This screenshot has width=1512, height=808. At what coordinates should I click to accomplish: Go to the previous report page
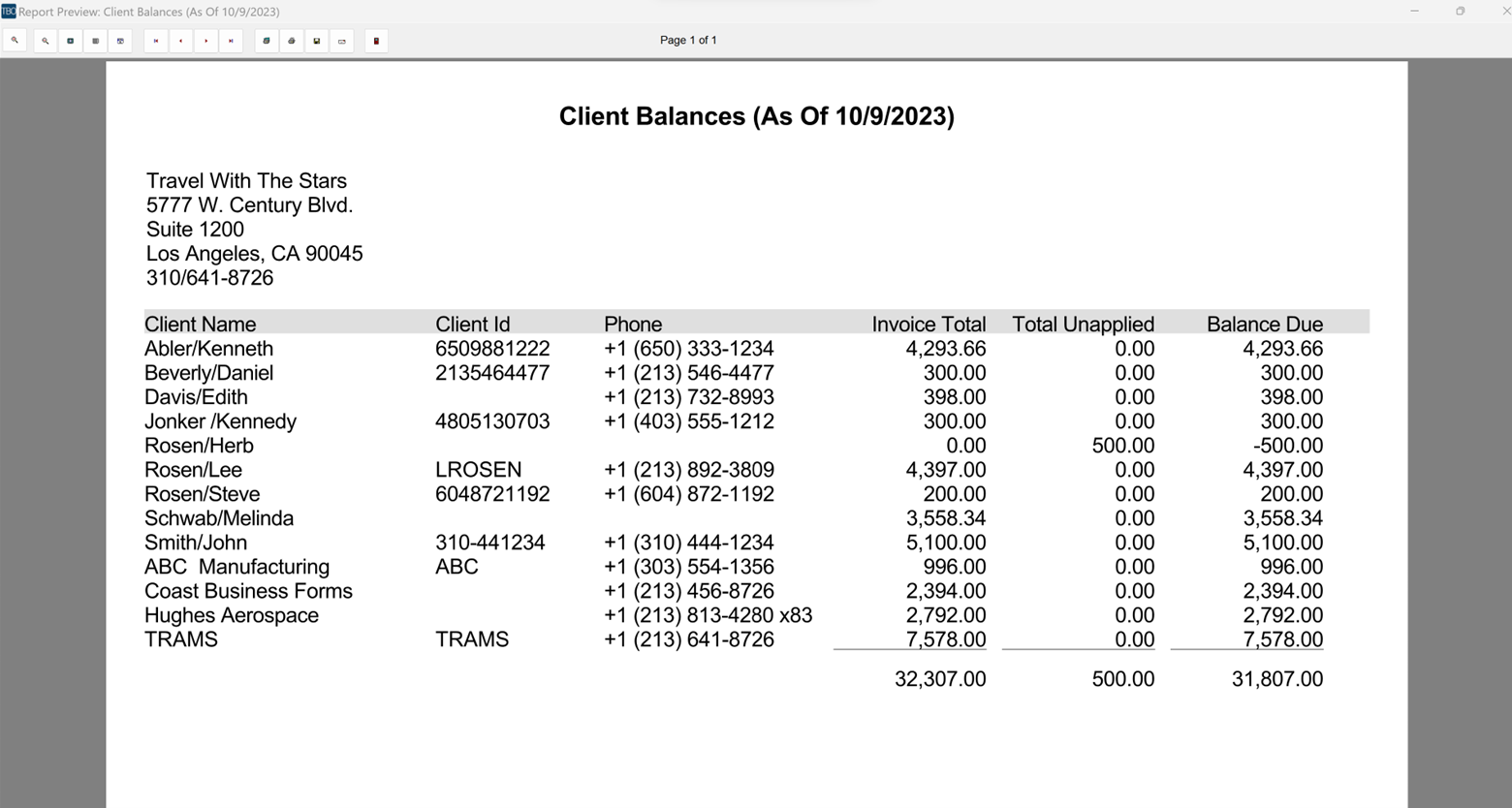[180, 40]
